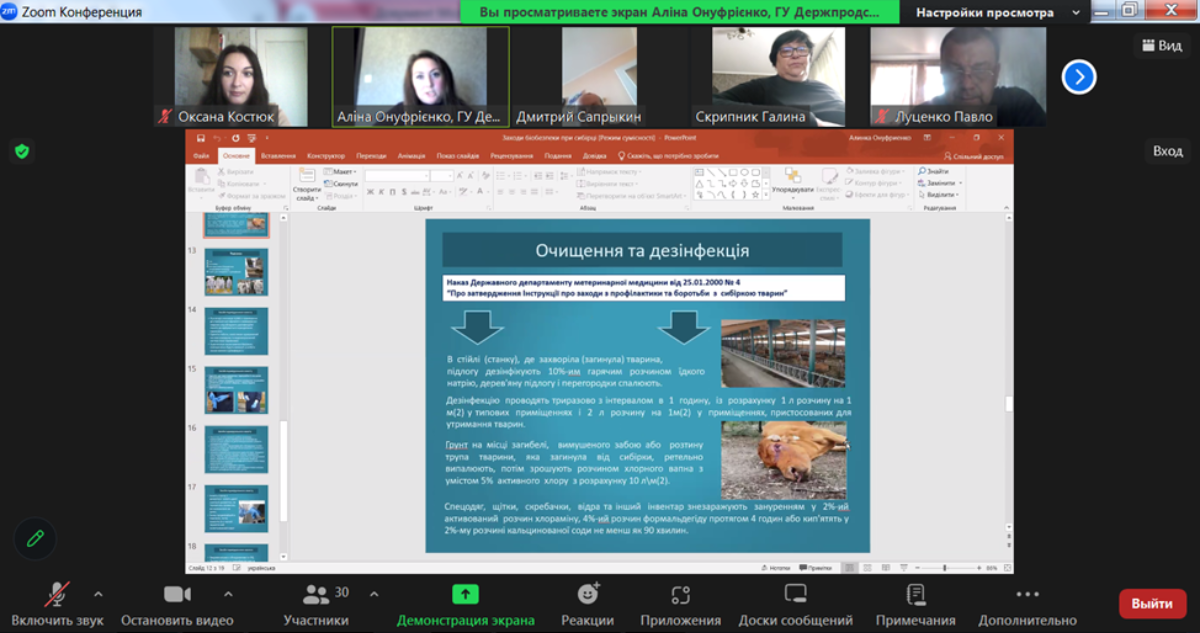The image size is (1200, 633).
Task: Open Доски сообщений whiteboards icon
Action: click(795, 595)
